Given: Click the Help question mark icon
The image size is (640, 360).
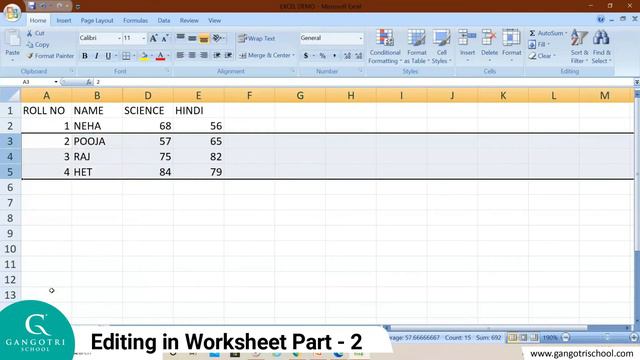Looking at the screenshot, I should 601,19.
